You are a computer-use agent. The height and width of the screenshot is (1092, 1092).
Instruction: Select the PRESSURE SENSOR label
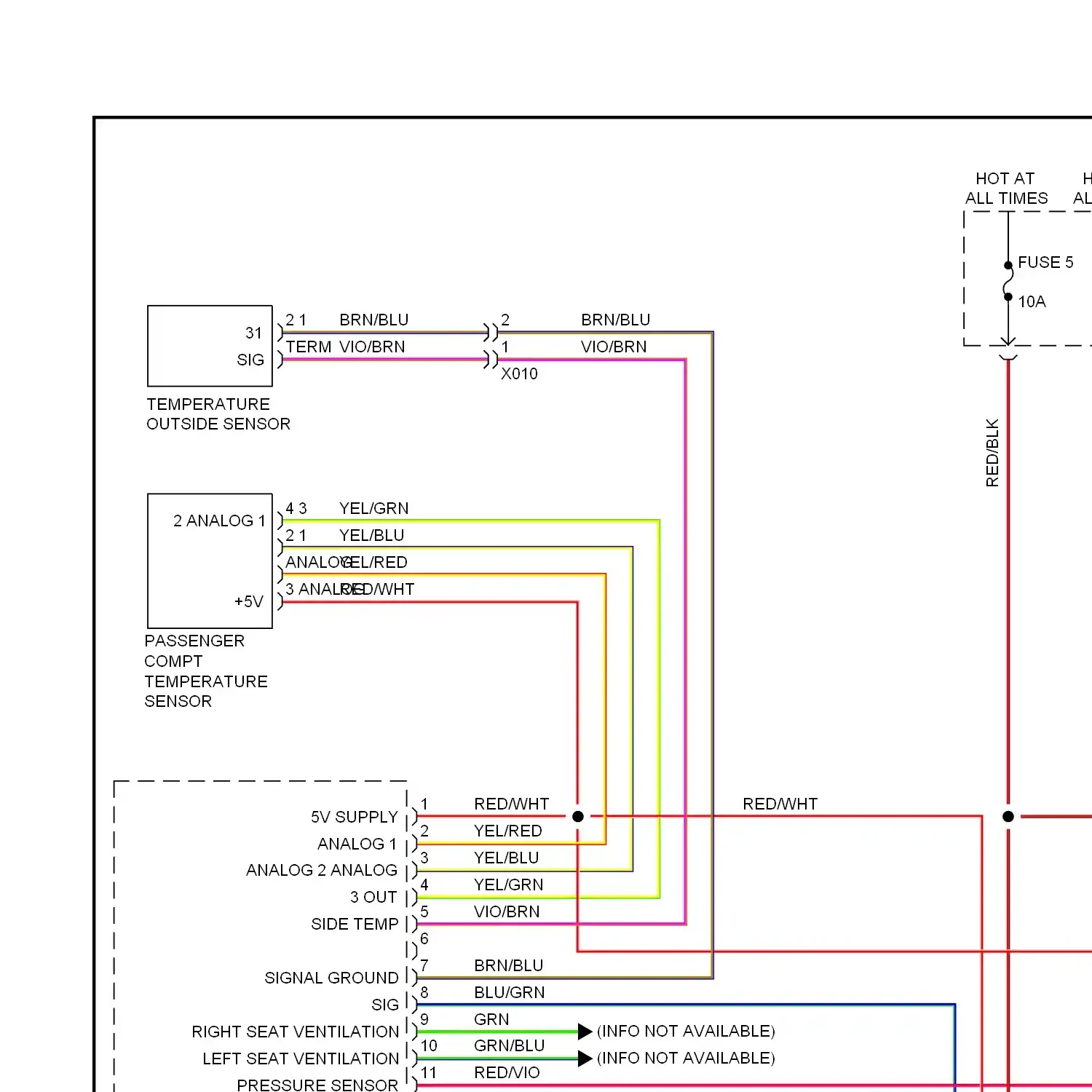(317, 1085)
